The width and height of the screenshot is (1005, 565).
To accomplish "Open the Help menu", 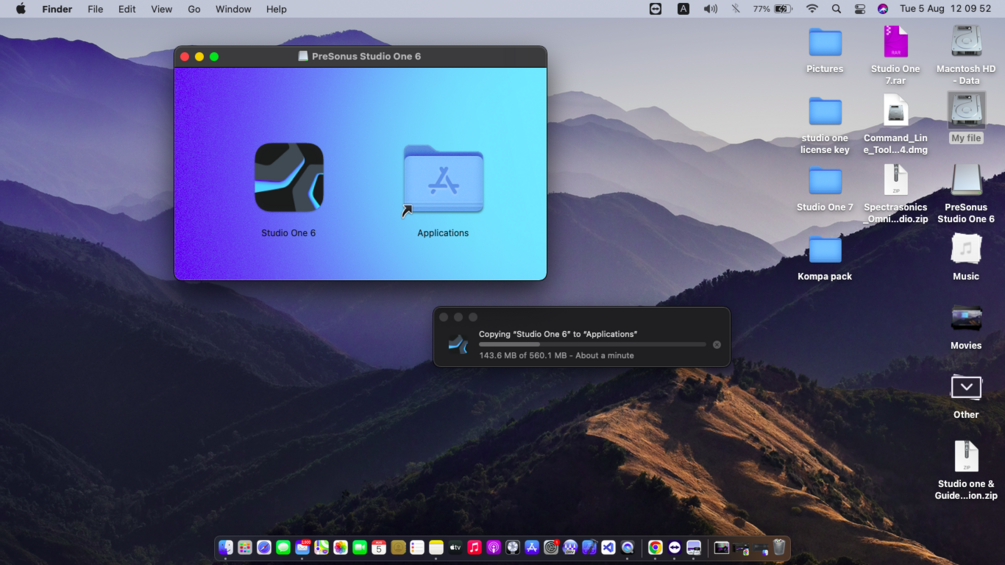I will pos(276,9).
